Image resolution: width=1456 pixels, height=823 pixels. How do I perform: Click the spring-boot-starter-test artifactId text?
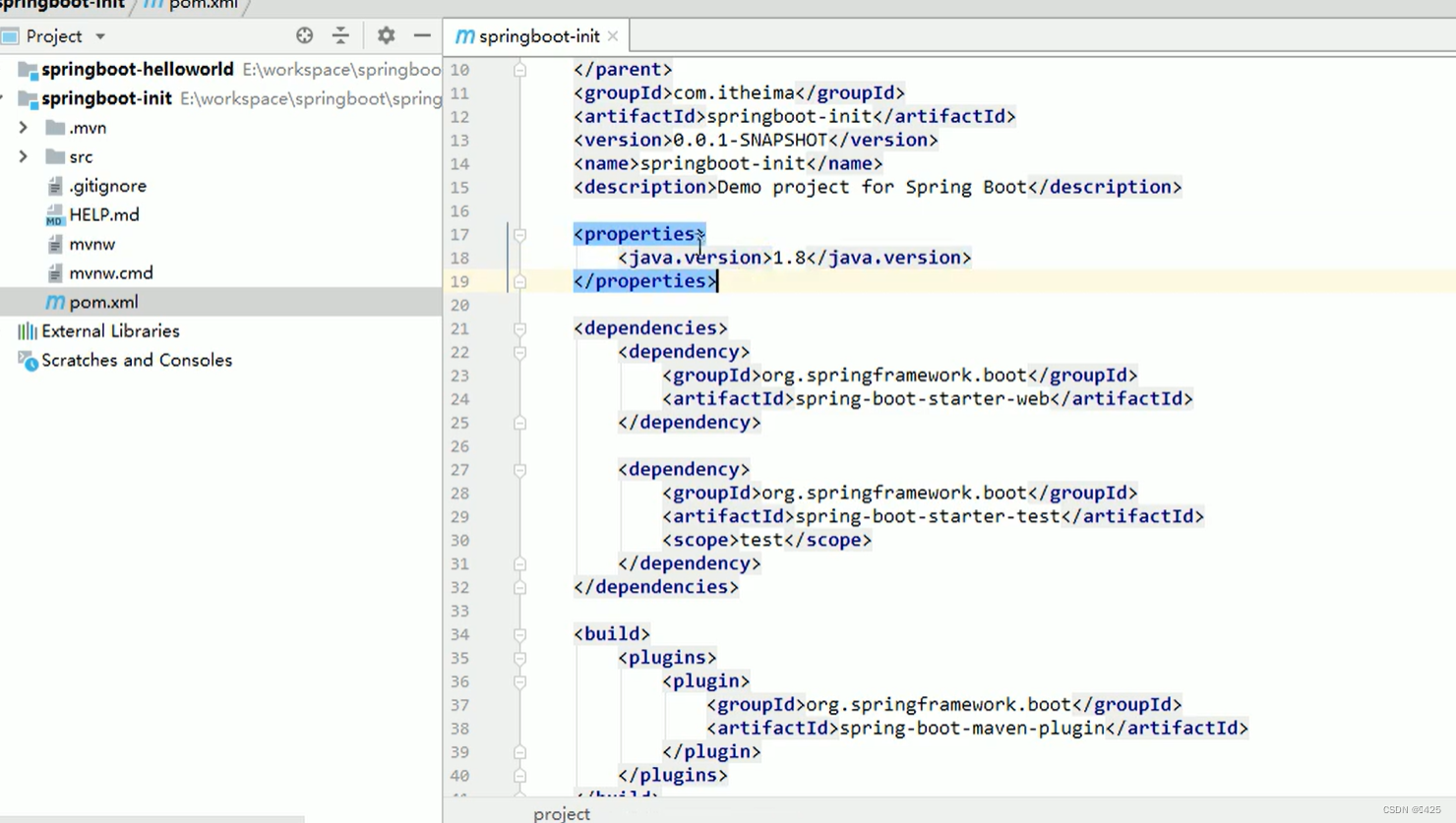[x=928, y=516]
